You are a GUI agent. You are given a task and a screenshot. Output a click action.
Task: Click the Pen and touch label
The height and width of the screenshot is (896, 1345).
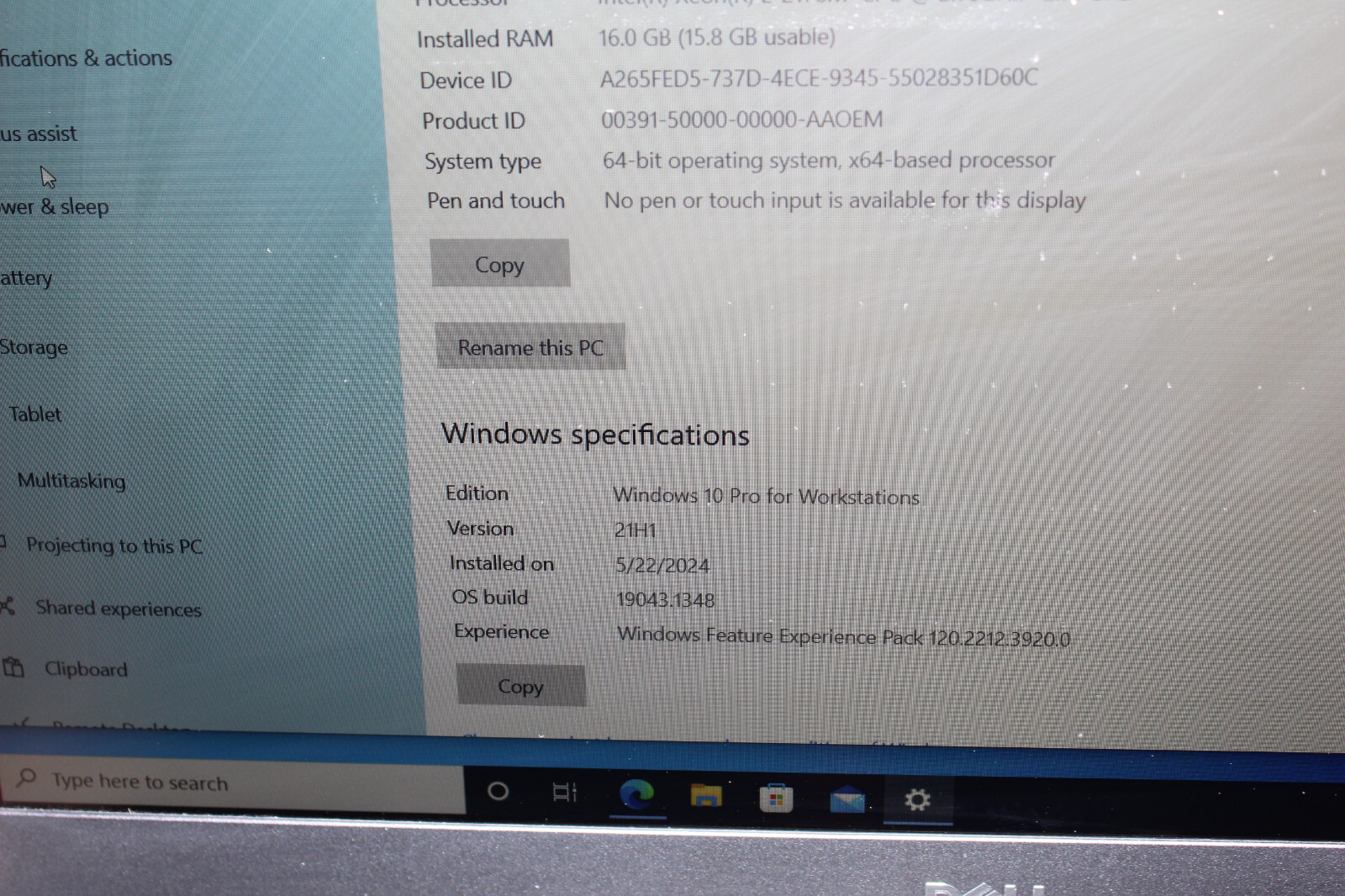(496, 200)
